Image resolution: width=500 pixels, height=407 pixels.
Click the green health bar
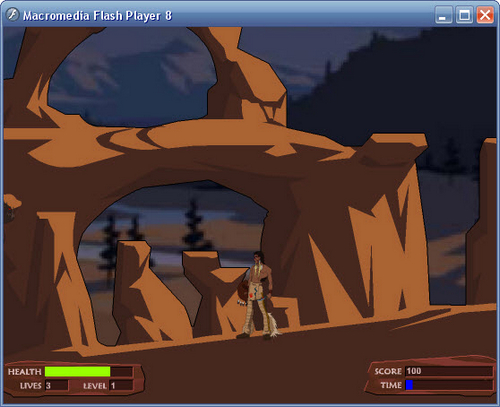click(x=77, y=371)
